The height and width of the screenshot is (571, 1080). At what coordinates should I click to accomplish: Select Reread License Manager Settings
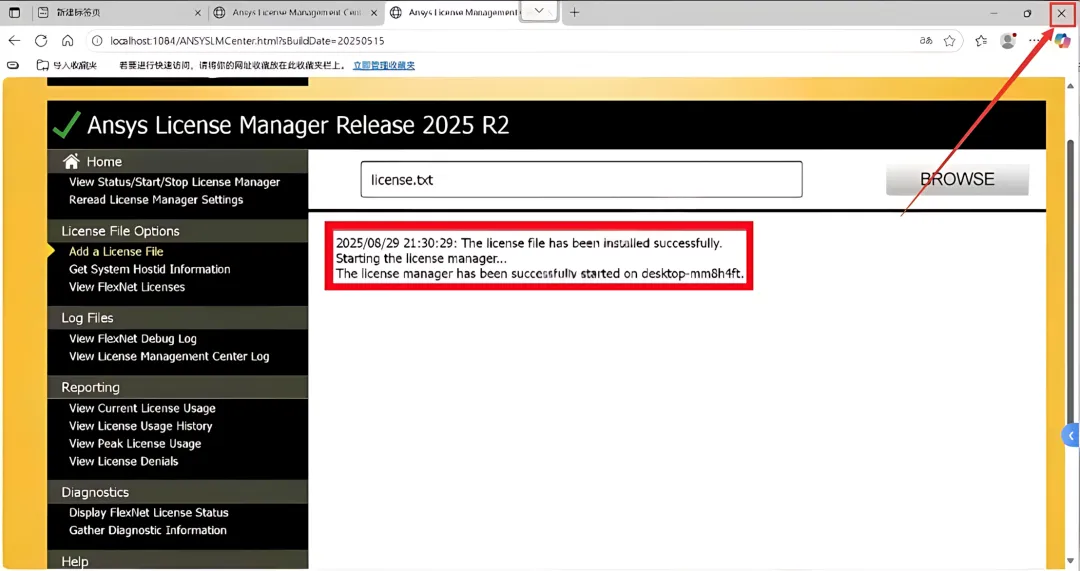[156, 200]
